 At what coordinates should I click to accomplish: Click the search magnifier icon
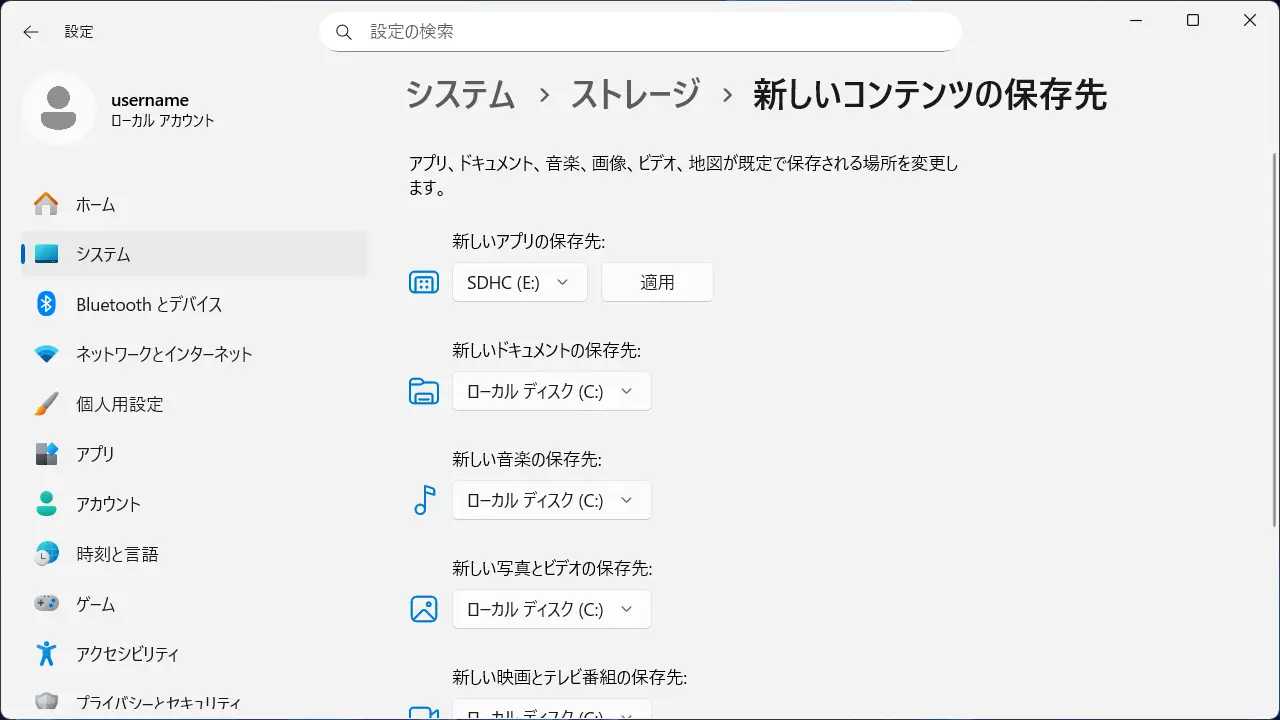click(x=344, y=32)
